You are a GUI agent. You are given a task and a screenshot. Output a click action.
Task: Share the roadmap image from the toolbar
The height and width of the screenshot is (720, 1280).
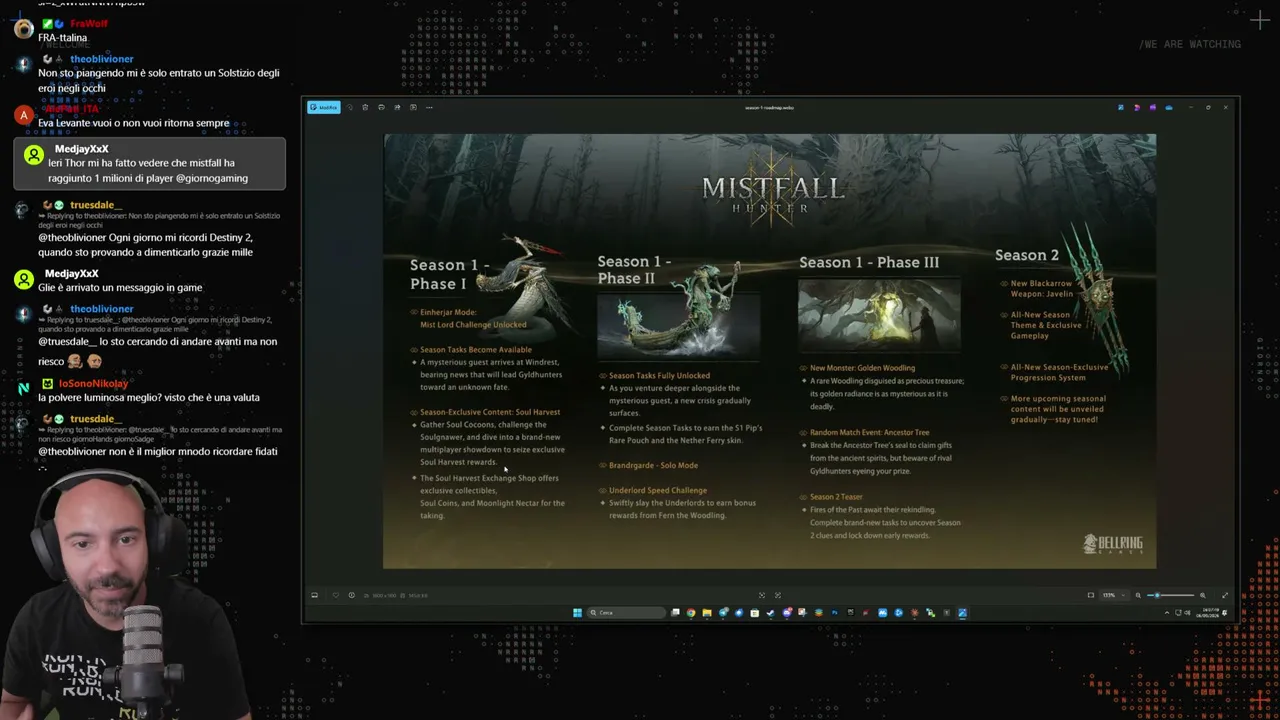[397, 107]
